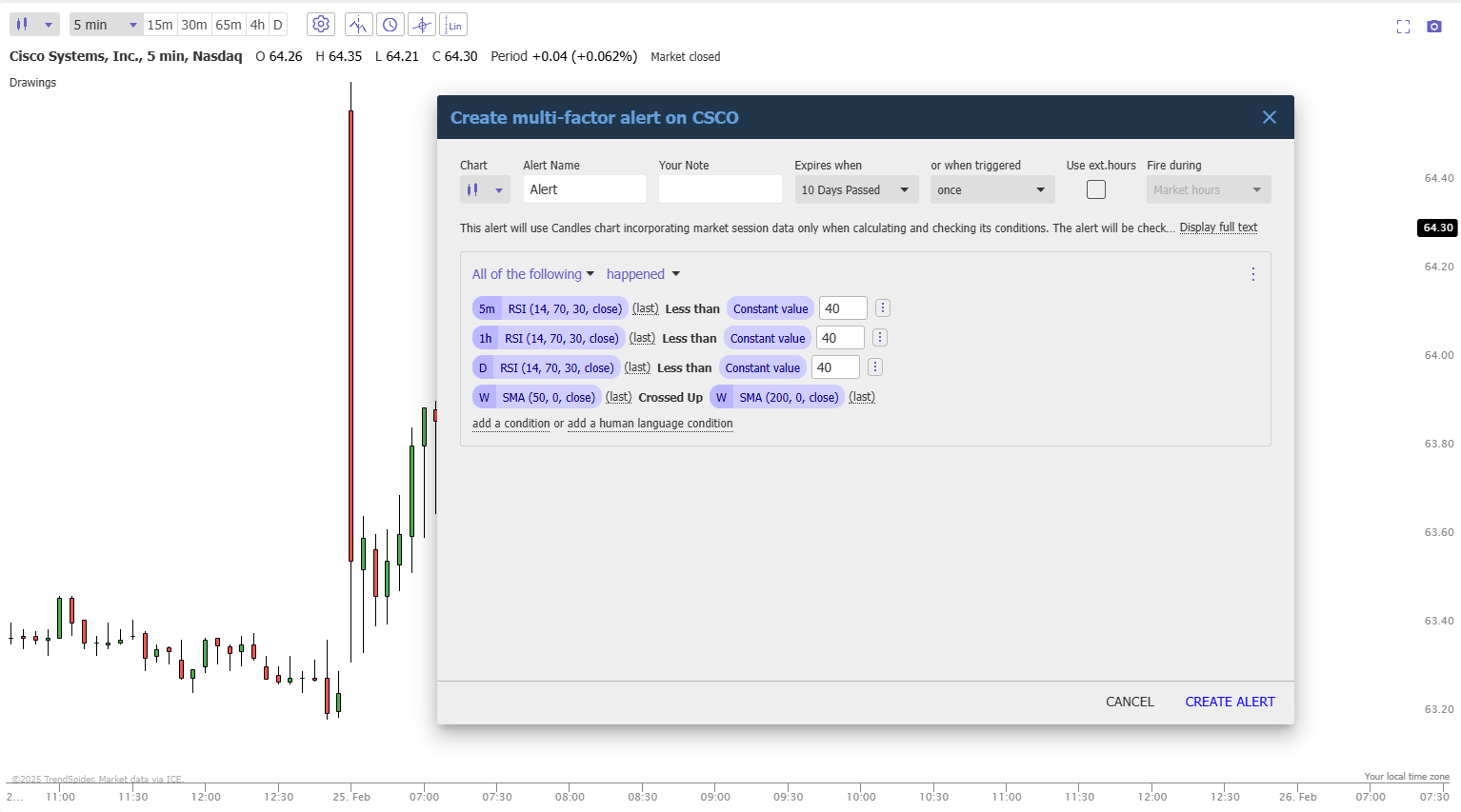Open options for the 5m RSI condition
1461x812 pixels.
[883, 308]
